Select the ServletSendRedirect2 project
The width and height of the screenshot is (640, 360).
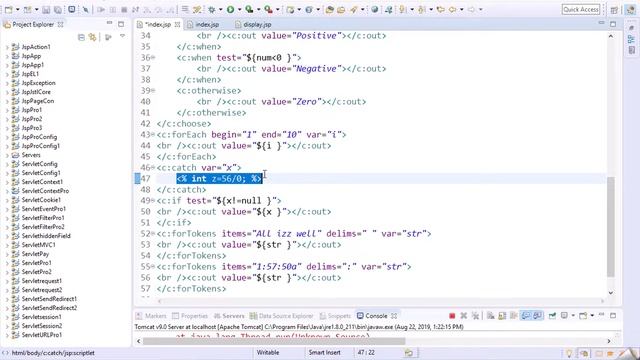[x=49, y=308]
